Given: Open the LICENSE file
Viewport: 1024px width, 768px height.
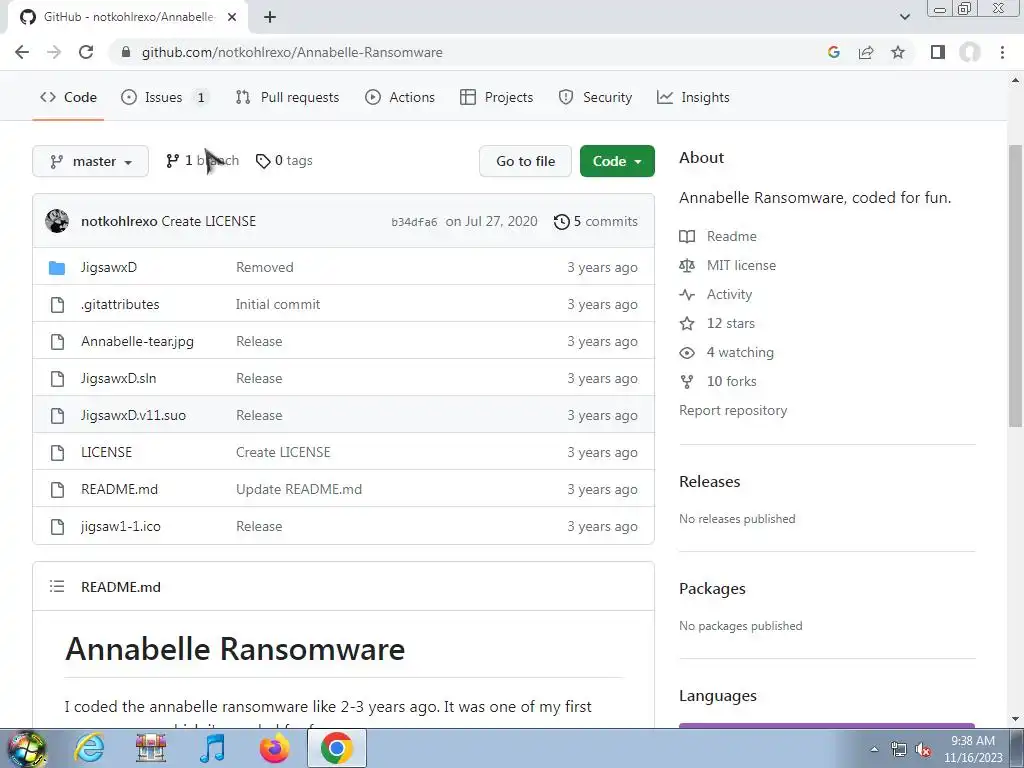Looking at the screenshot, I should pos(106,453).
